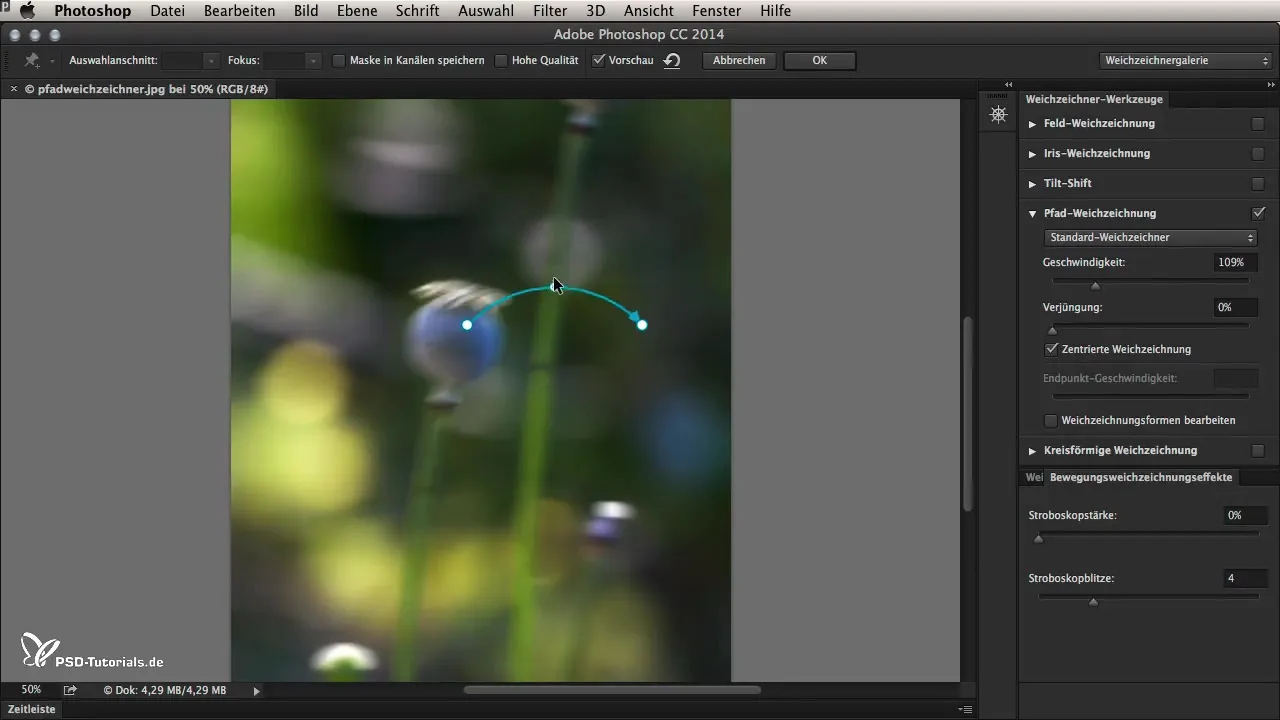Click the status bar info arrow next to Dok
The height and width of the screenshot is (720, 1280).
coord(256,690)
